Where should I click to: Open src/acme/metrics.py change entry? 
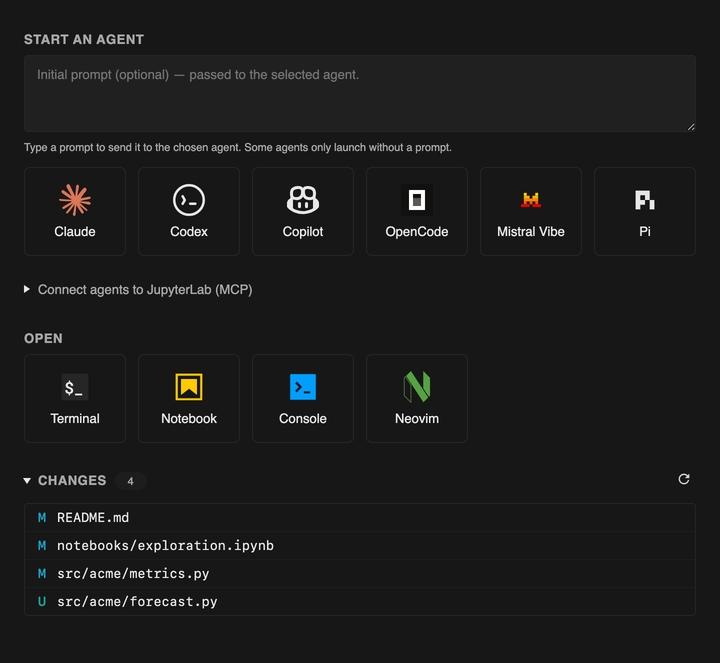click(360, 573)
